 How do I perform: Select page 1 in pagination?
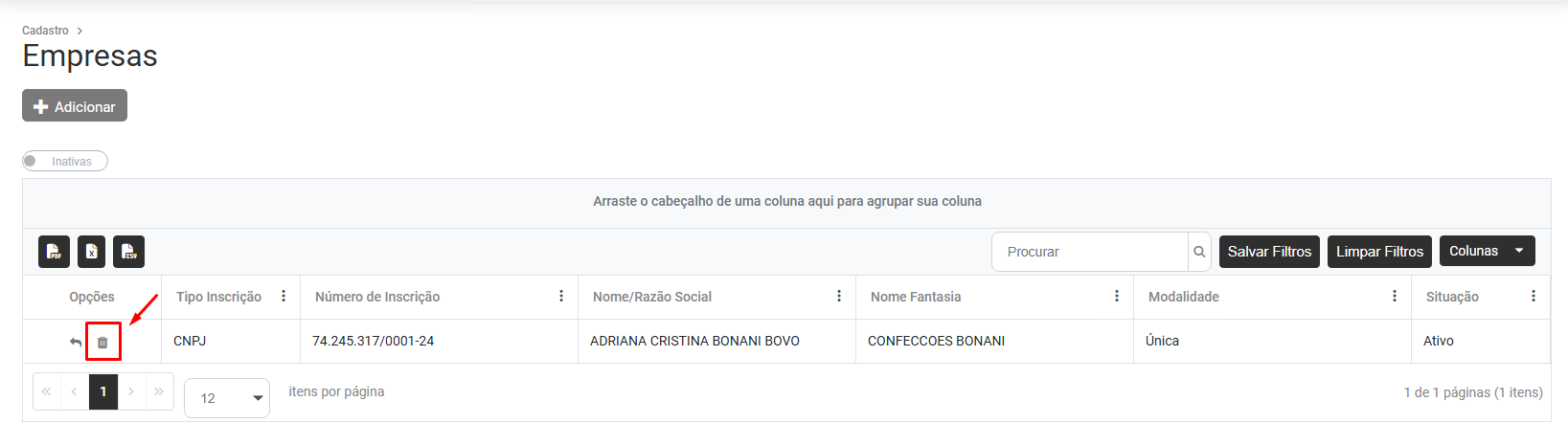tap(103, 391)
